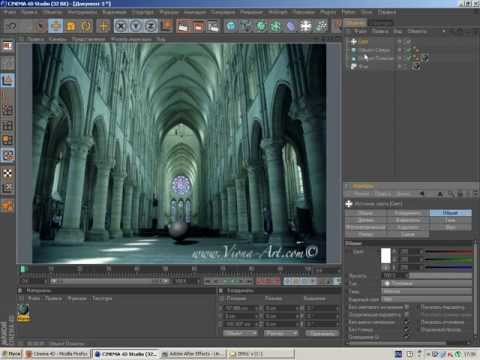480x360 pixels.
Task: Switch to Mozilla Firefox in taskbar
Action: [x=57, y=354]
